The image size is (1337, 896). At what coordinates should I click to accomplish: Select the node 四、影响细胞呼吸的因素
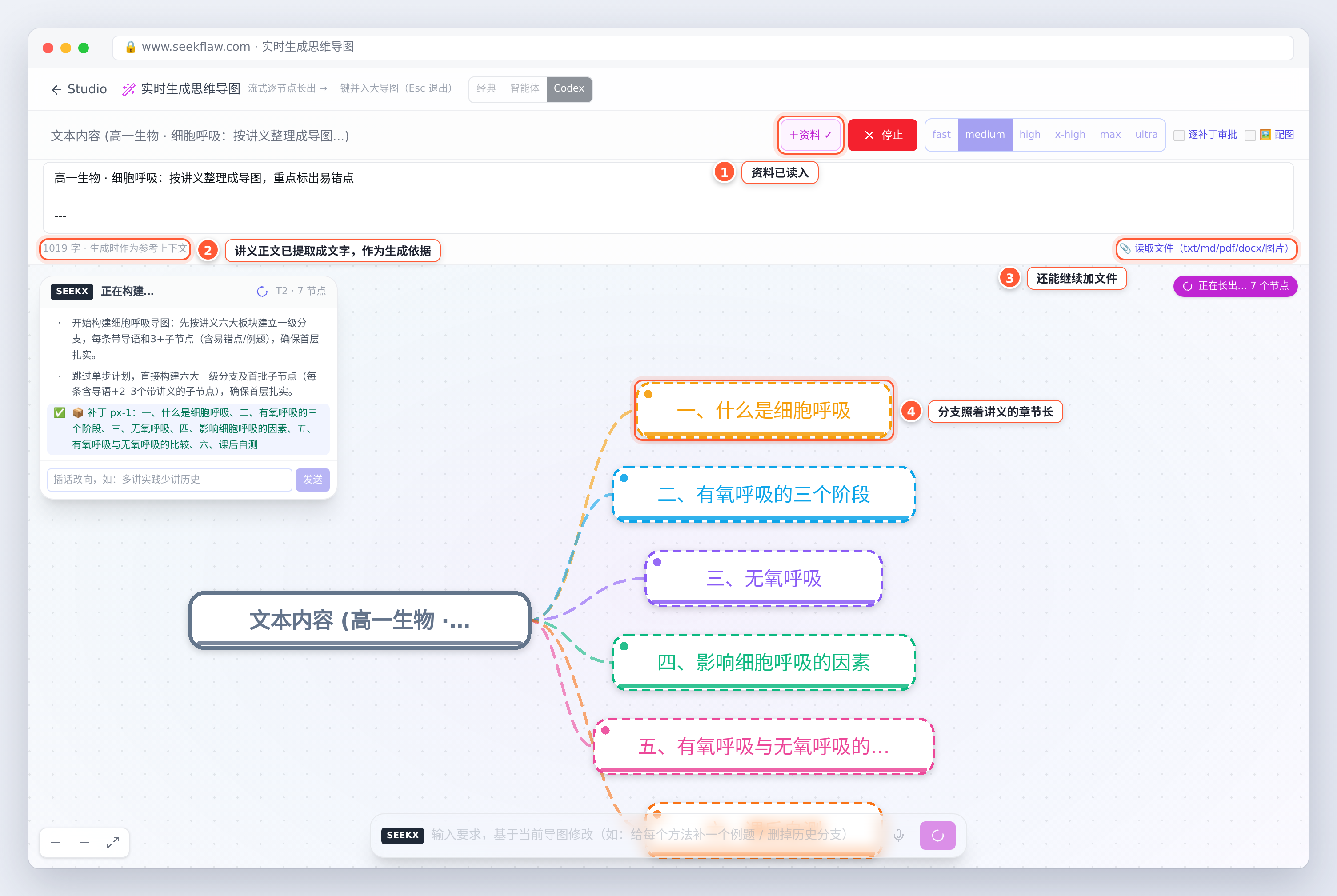point(764,663)
